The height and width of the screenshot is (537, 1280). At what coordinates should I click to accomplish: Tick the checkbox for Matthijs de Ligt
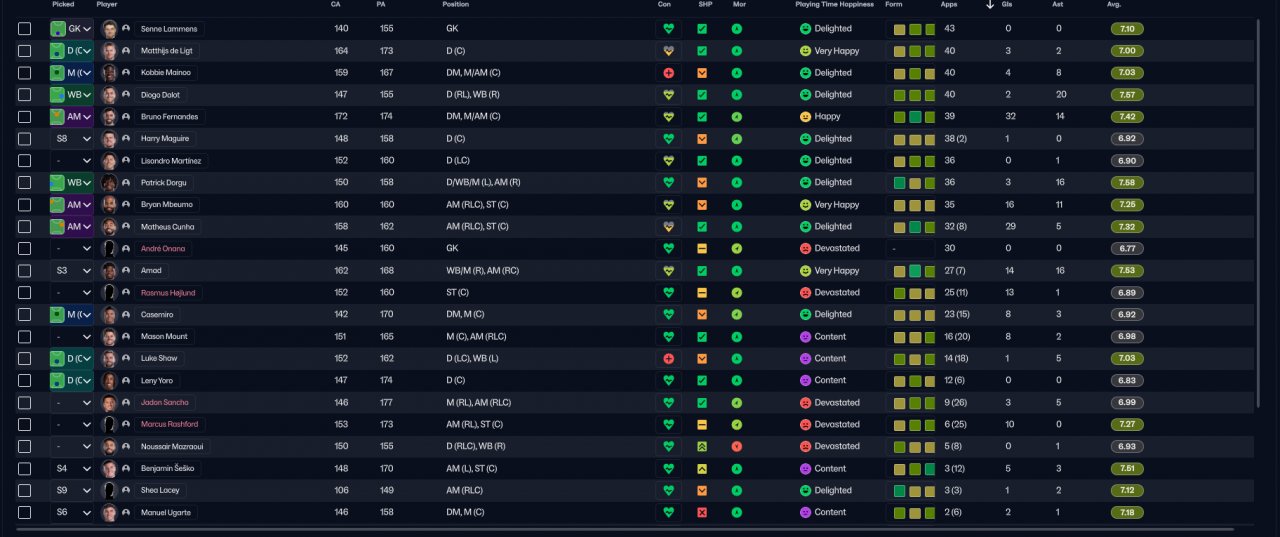[24, 51]
